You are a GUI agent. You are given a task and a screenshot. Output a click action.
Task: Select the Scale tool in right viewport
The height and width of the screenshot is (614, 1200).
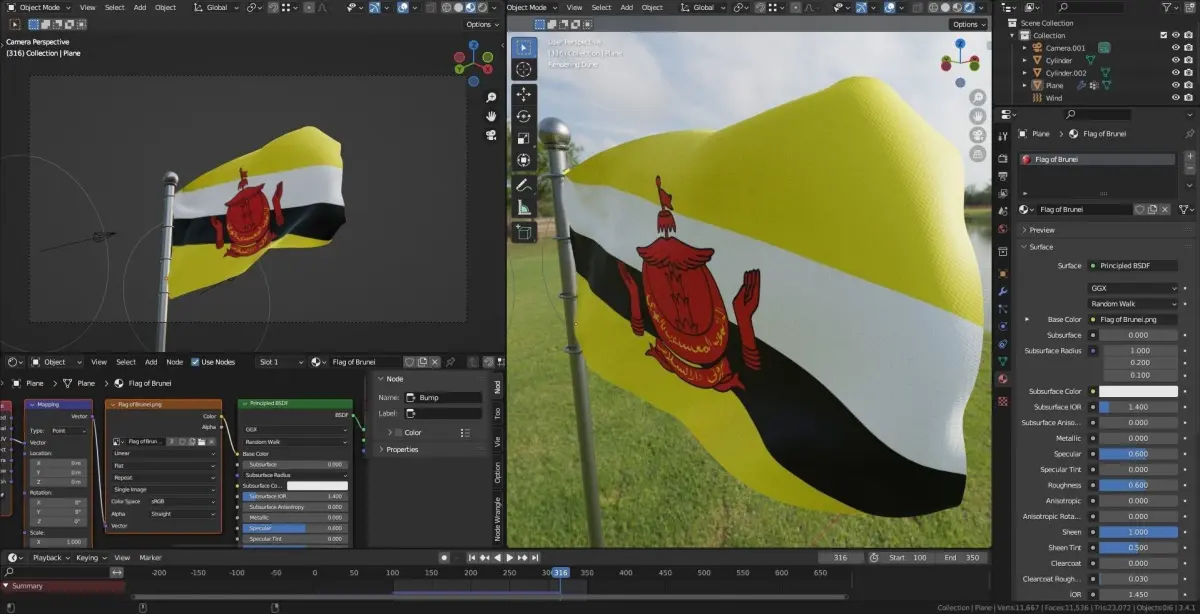[x=524, y=138]
